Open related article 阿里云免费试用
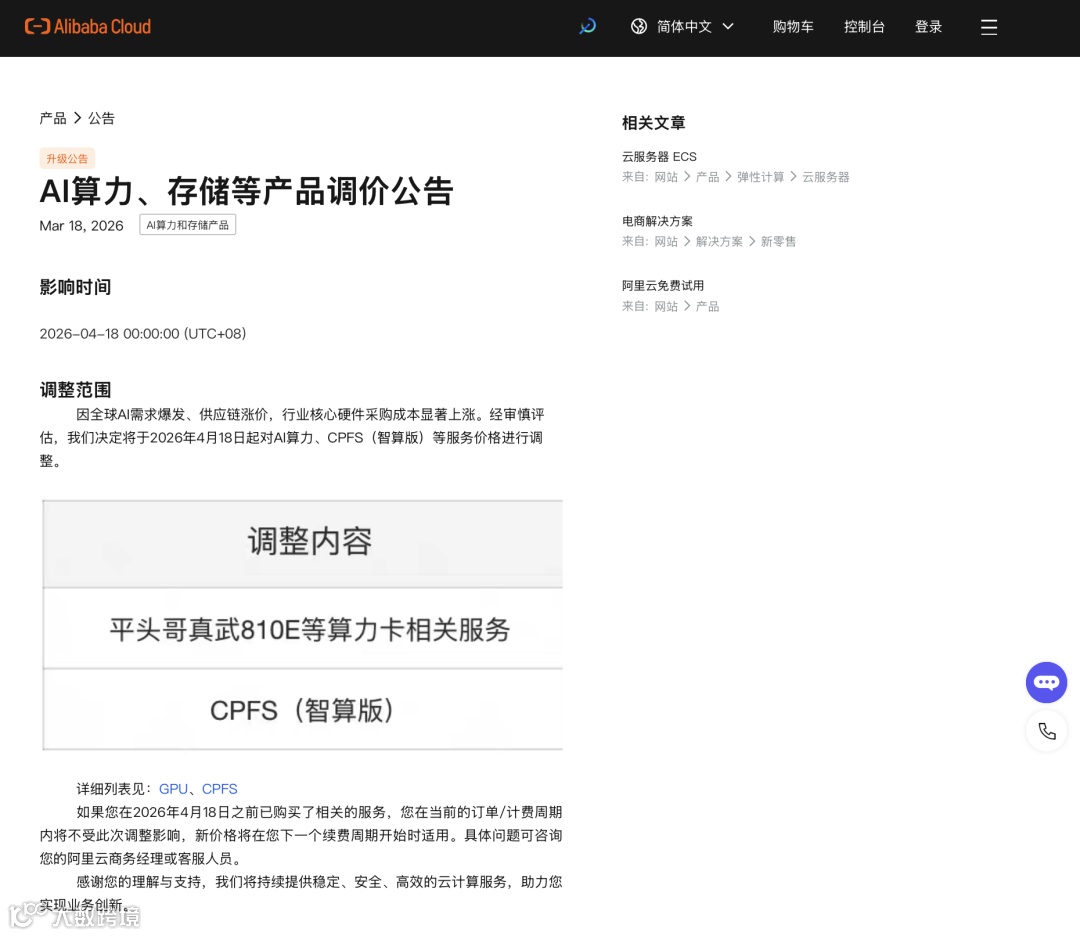The width and height of the screenshot is (1080, 936). coord(663,286)
